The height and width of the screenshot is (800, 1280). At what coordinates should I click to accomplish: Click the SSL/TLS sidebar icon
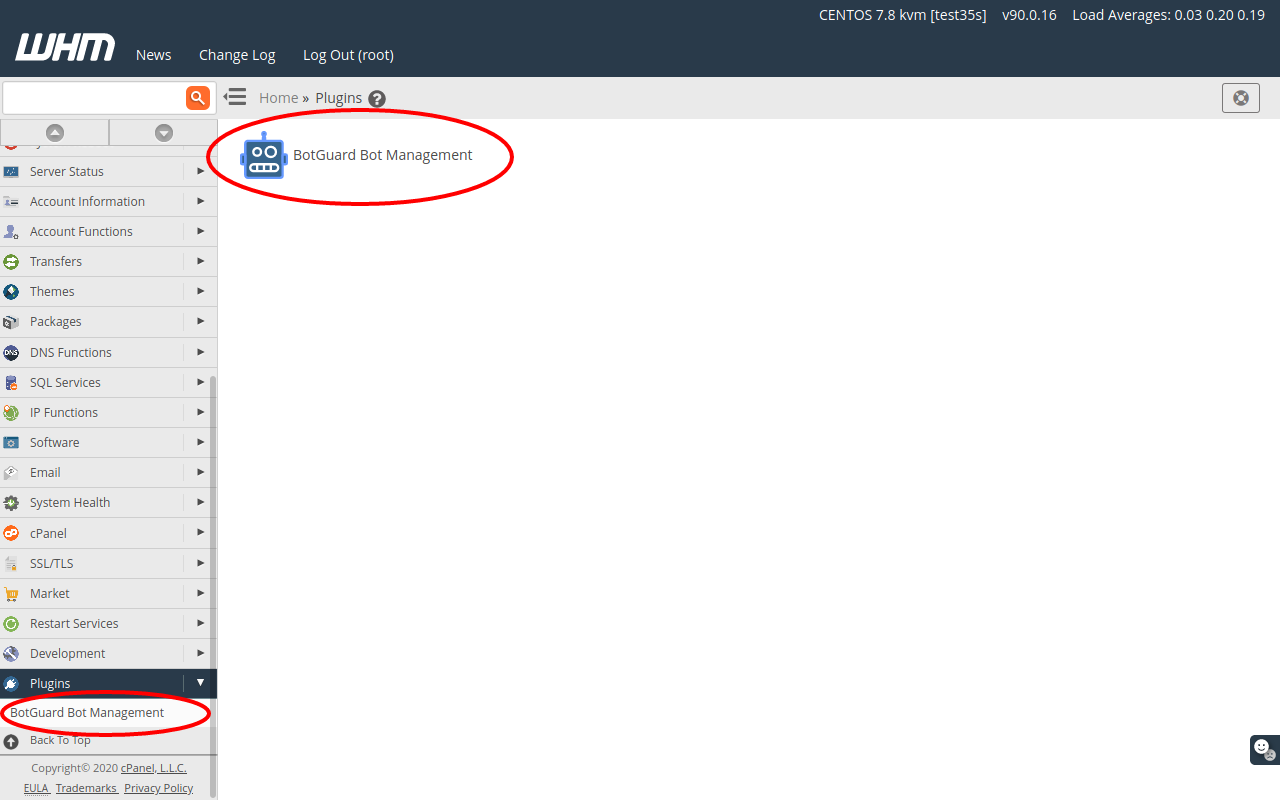pyautogui.click(x=11, y=564)
